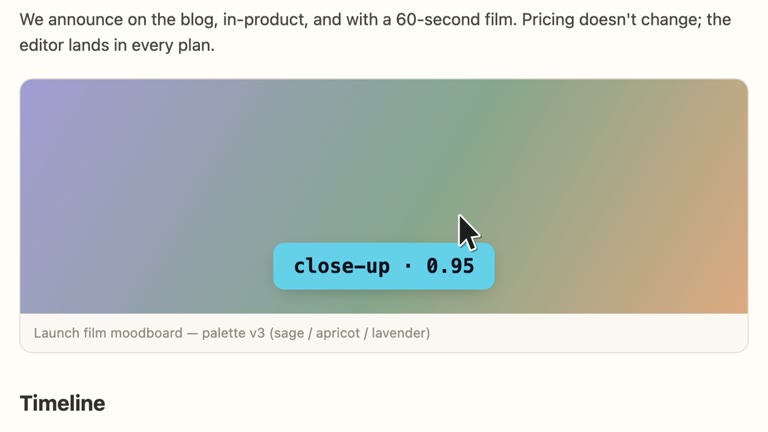Click "Launch film moodboard" caption text

click(x=108, y=333)
